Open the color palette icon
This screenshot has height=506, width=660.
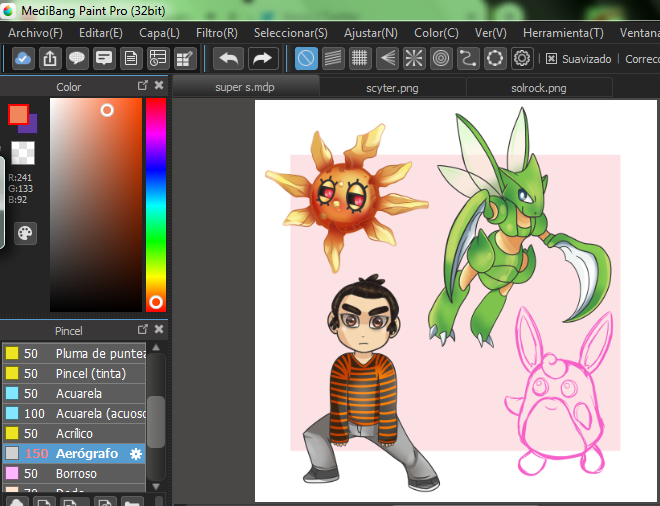(25, 233)
